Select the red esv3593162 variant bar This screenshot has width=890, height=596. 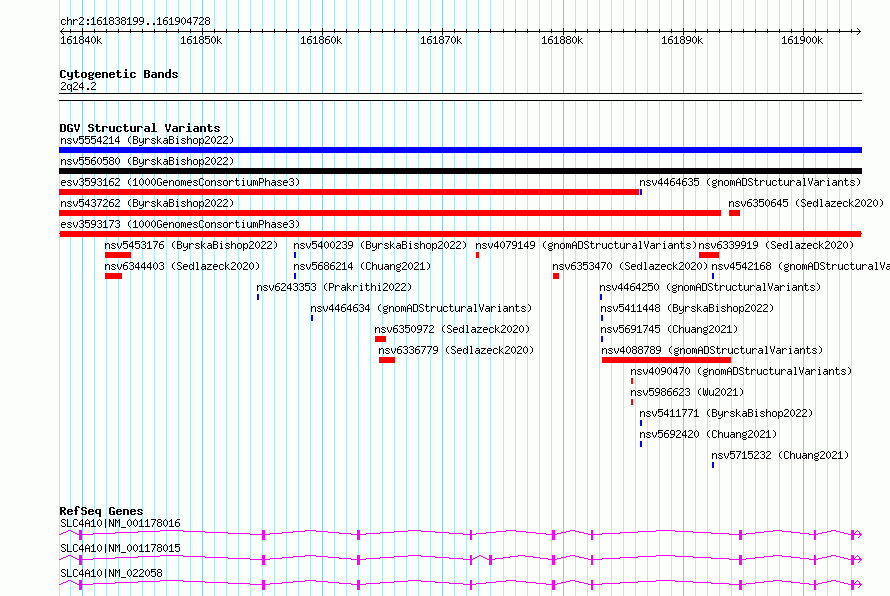pyautogui.click(x=349, y=192)
